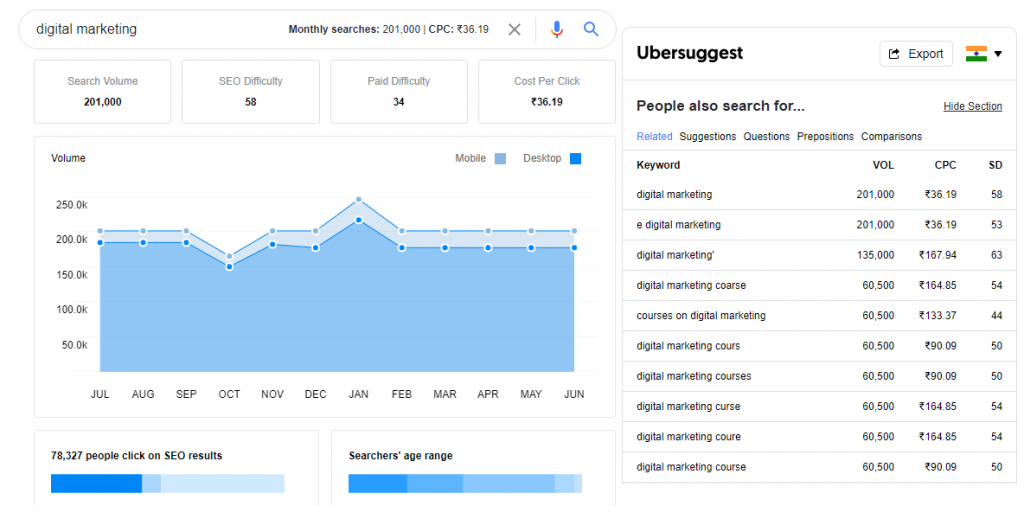Click the Ubersuggest title
This screenshot has width=1024, height=519.
[690, 53]
